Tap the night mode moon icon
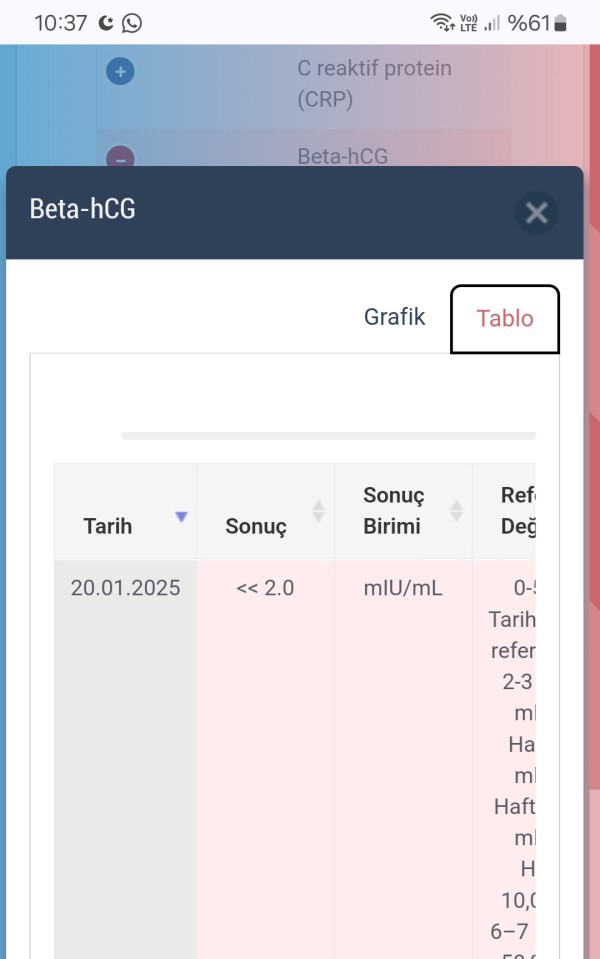Viewport: 600px width, 959px height. tap(106, 23)
